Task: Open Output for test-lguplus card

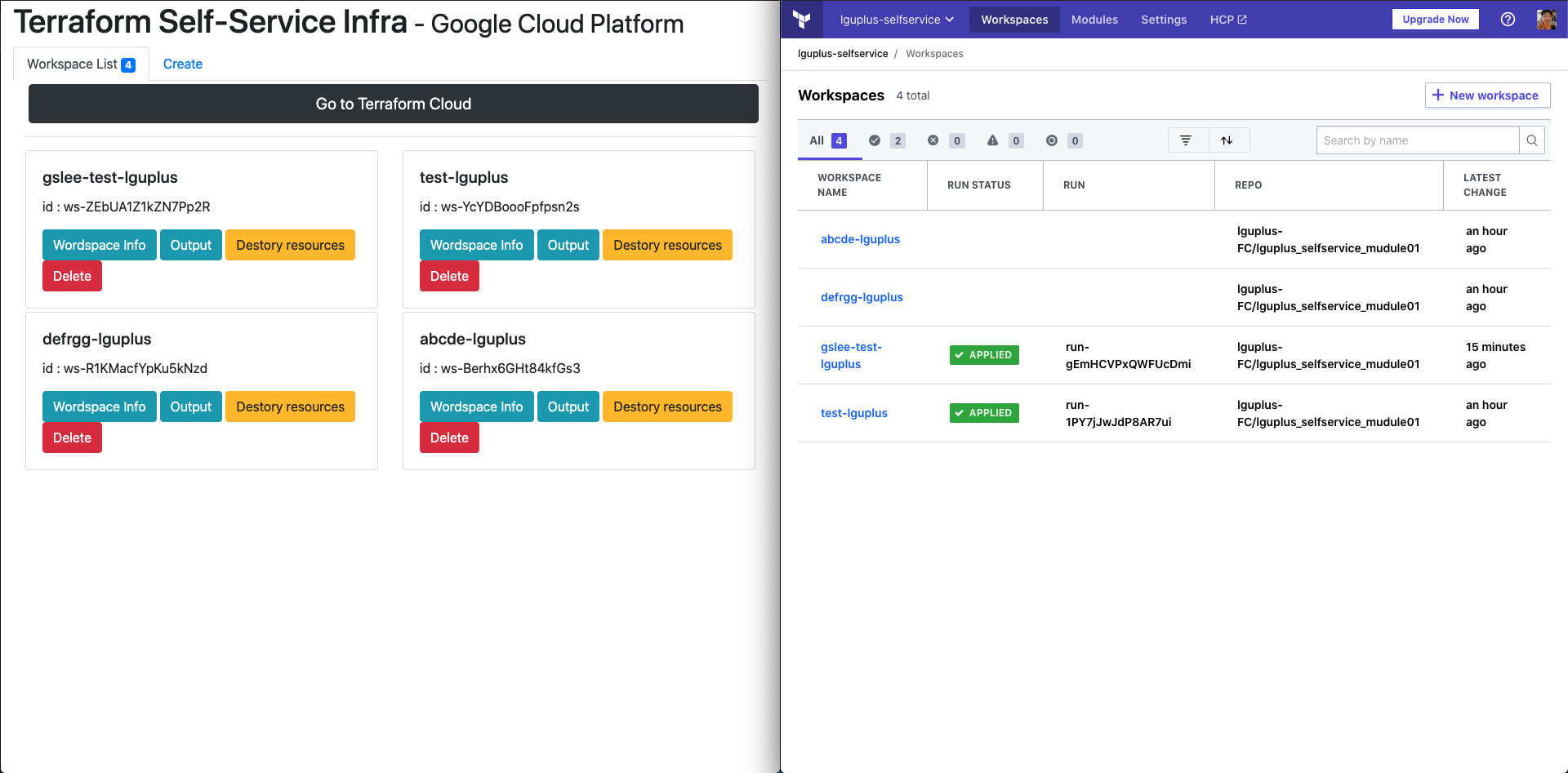Action: [568, 245]
